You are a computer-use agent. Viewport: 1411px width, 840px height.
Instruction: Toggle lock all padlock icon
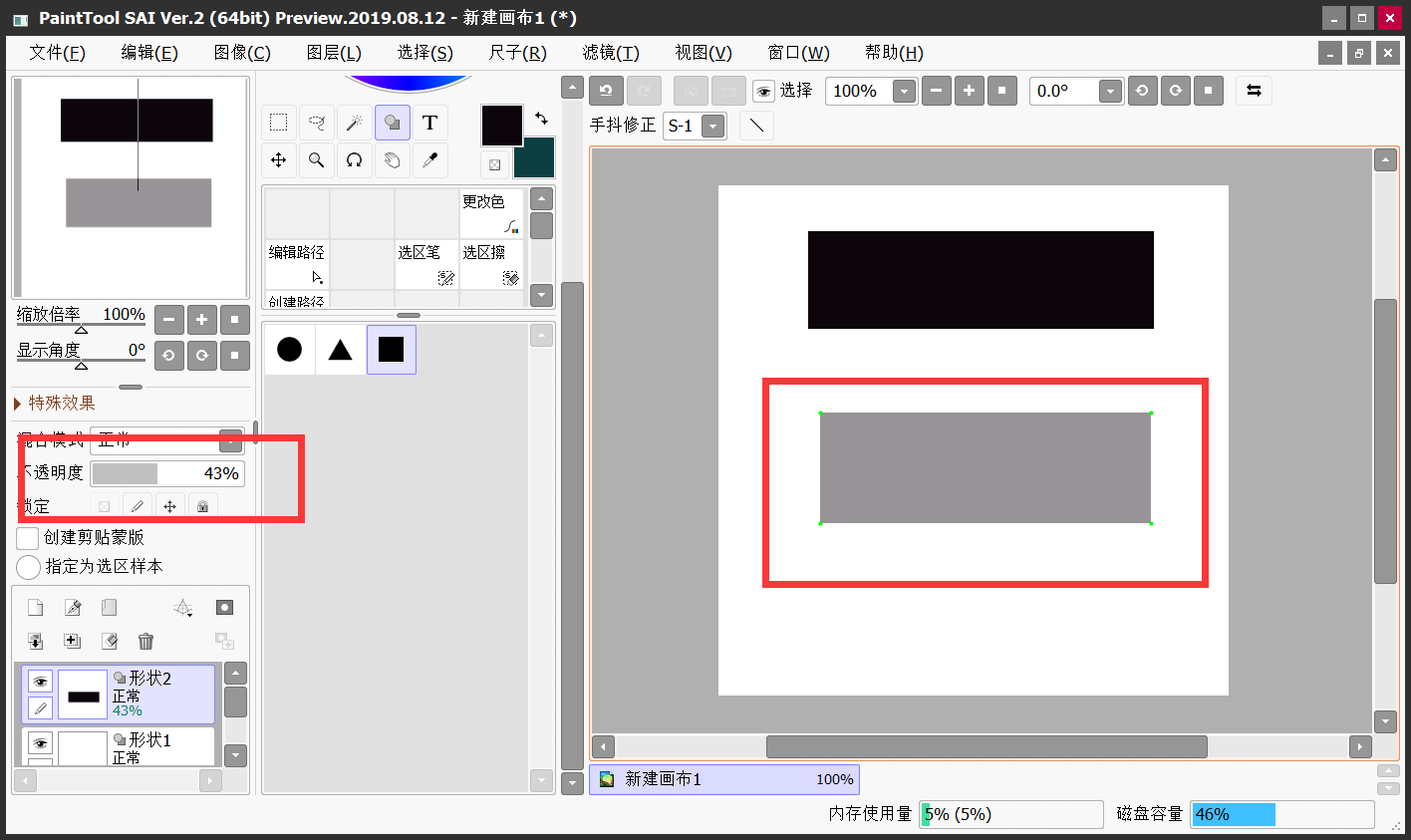203,506
